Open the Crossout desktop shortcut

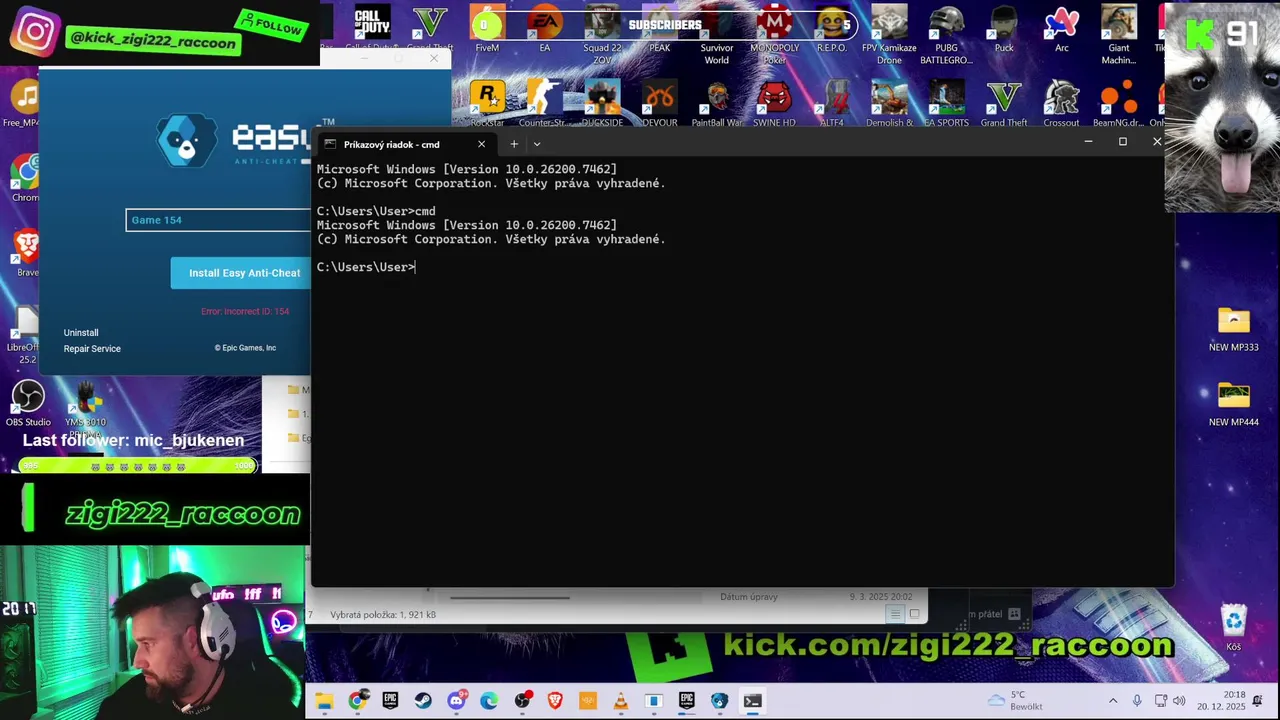click(x=1062, y=103)
